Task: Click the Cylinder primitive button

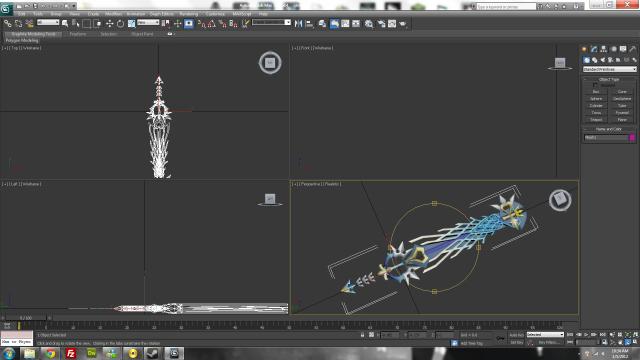Action: pos(596,106)
